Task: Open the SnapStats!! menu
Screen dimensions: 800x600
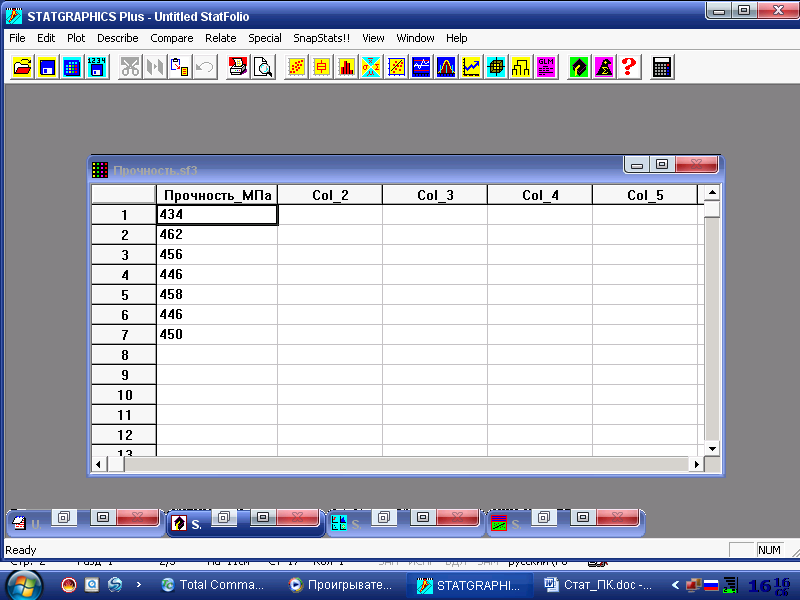Action: pos(321,38)
